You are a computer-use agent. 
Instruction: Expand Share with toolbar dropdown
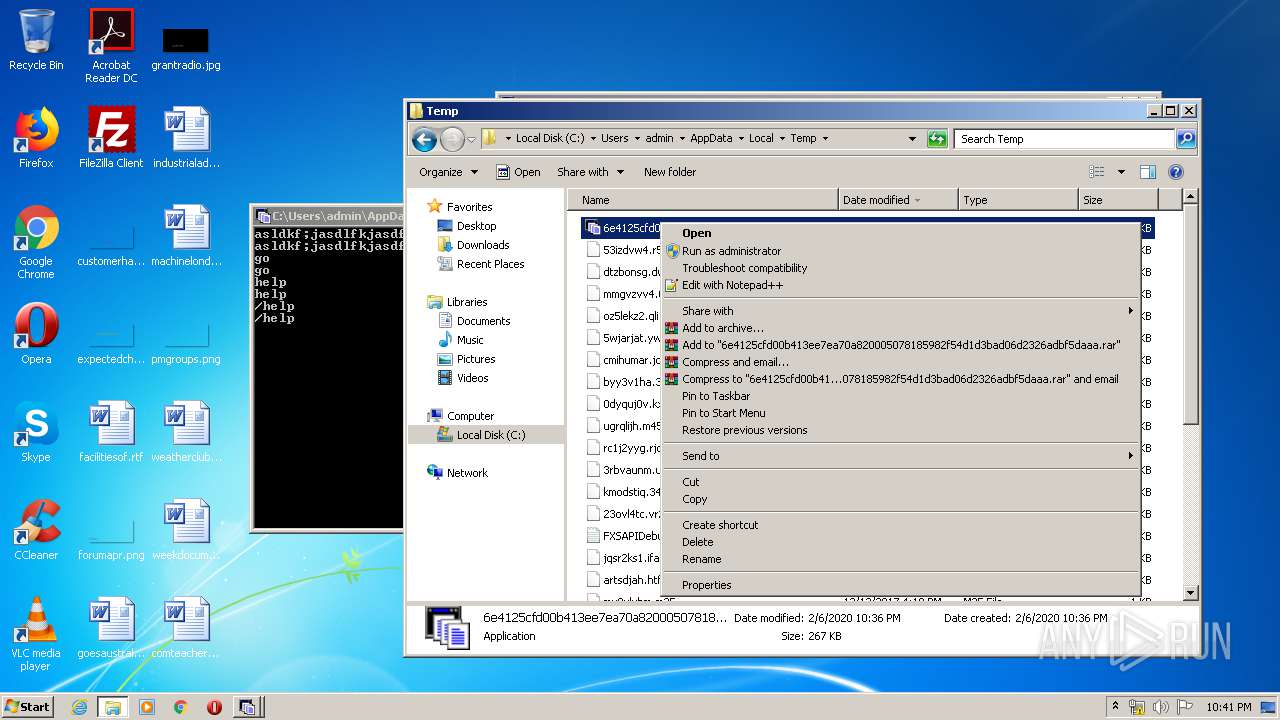click(x=591, y=172)
